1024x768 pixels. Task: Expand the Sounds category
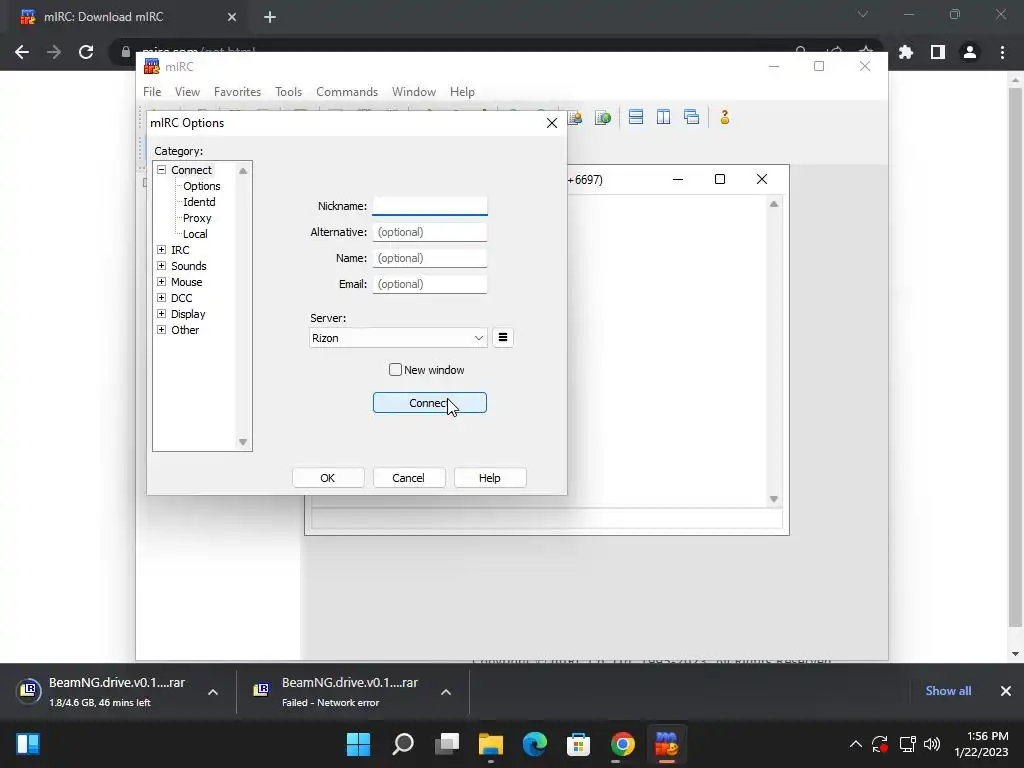point(161,266)
